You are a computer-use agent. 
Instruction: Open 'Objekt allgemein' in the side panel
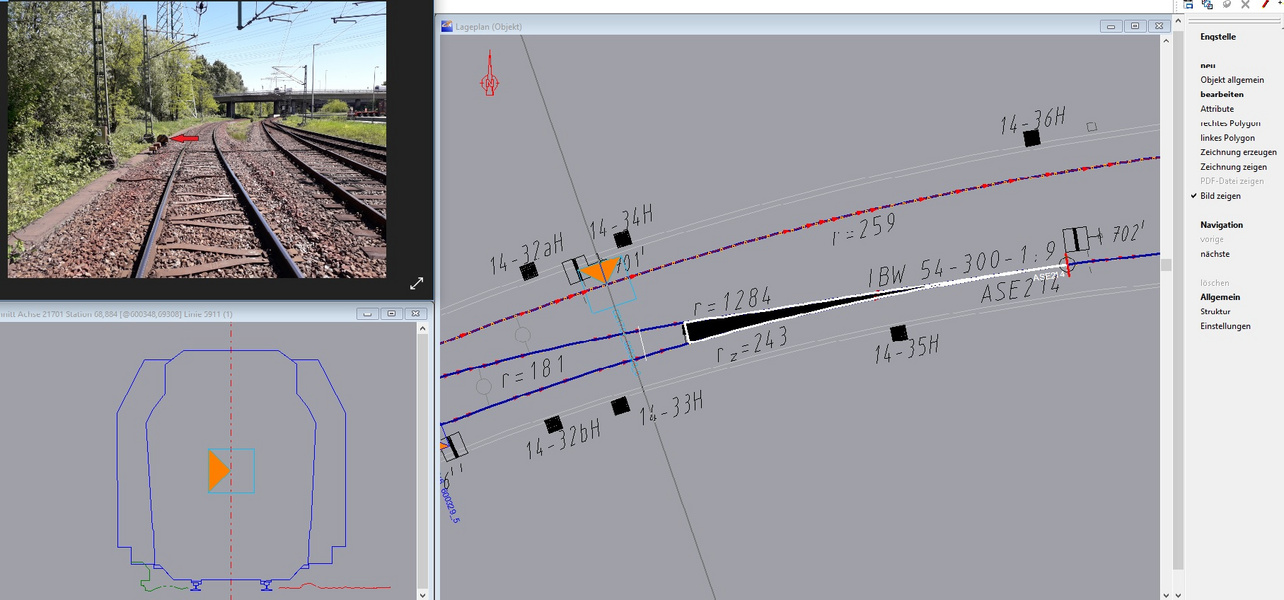coord(1232,80)
